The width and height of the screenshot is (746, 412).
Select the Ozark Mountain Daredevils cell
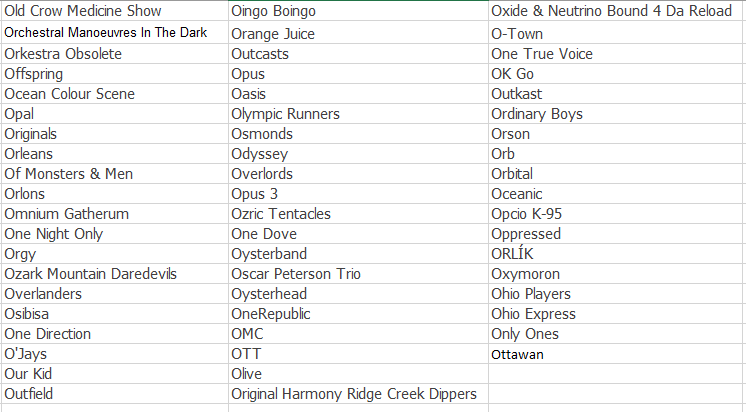(115, 274)
